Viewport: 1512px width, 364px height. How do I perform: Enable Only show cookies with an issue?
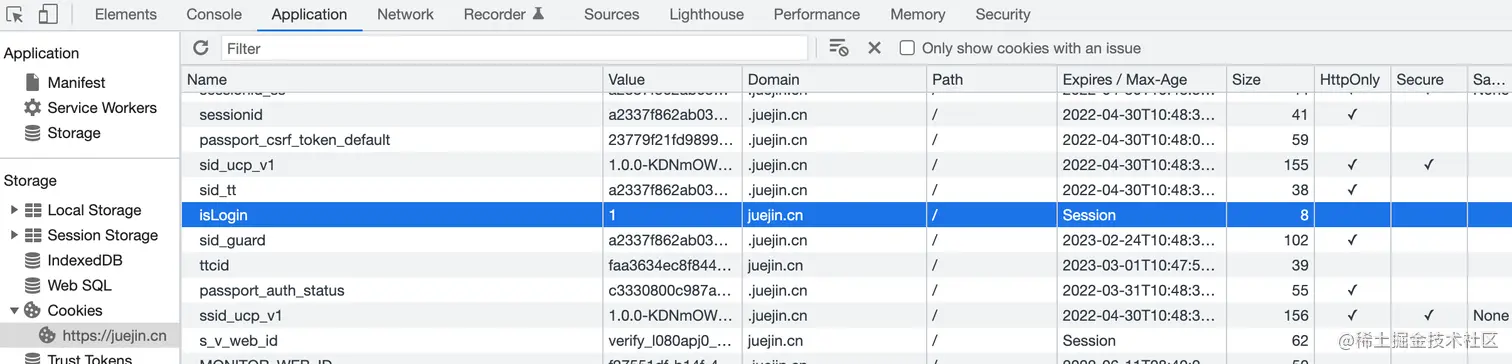(x=907, y=48)
